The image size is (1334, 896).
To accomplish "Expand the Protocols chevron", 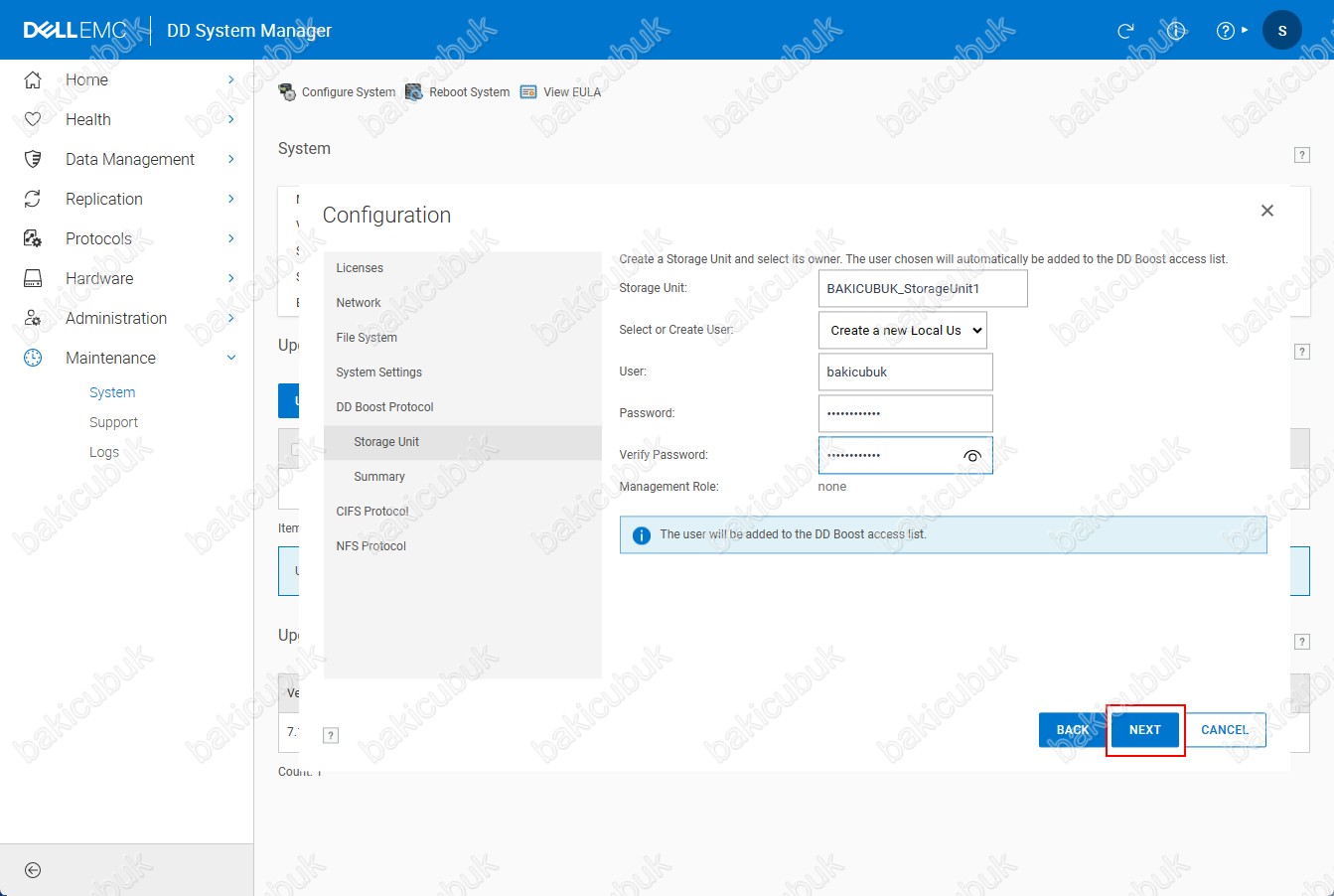I will click(231, 238).
